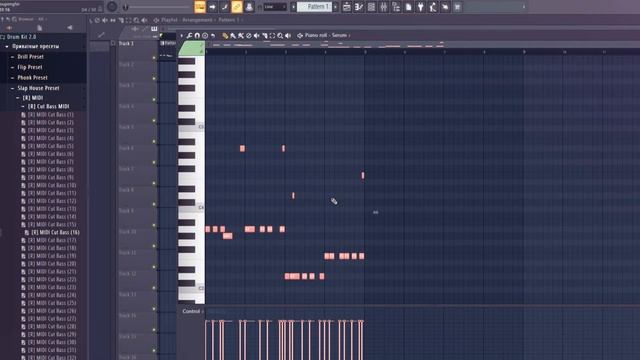Click the multilink controllers icon in top toolbar
The height and width of the screenshot is (360, 640).
pos(249,7)
